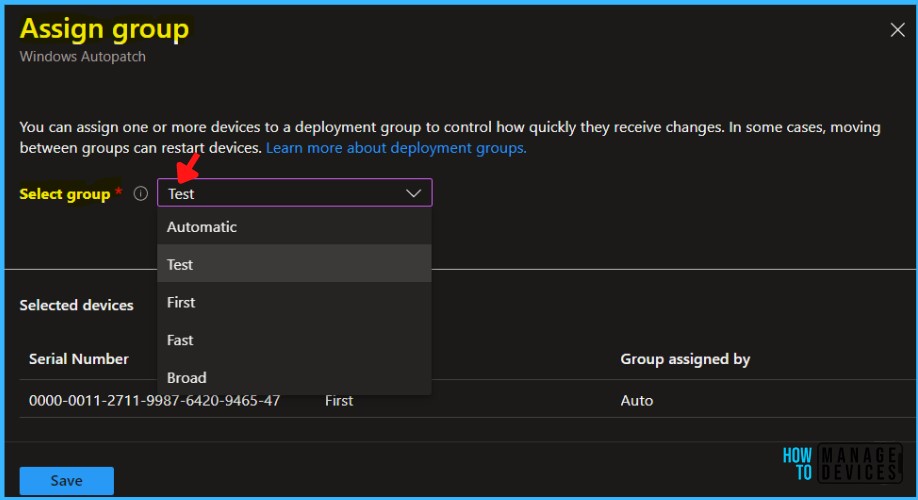
Task: Click the Windows Autopatch subtitle
Action: coord(83,57)
